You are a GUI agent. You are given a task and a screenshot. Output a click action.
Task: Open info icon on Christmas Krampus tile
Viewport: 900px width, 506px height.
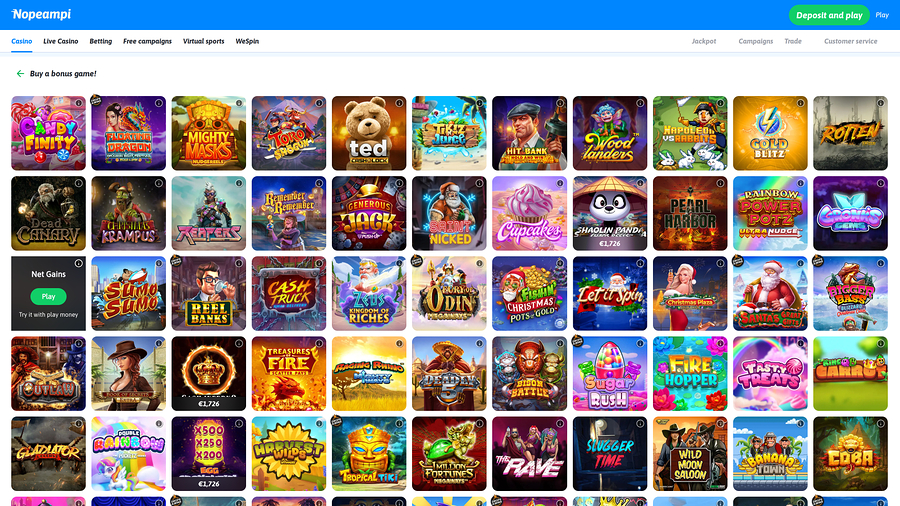158,184
